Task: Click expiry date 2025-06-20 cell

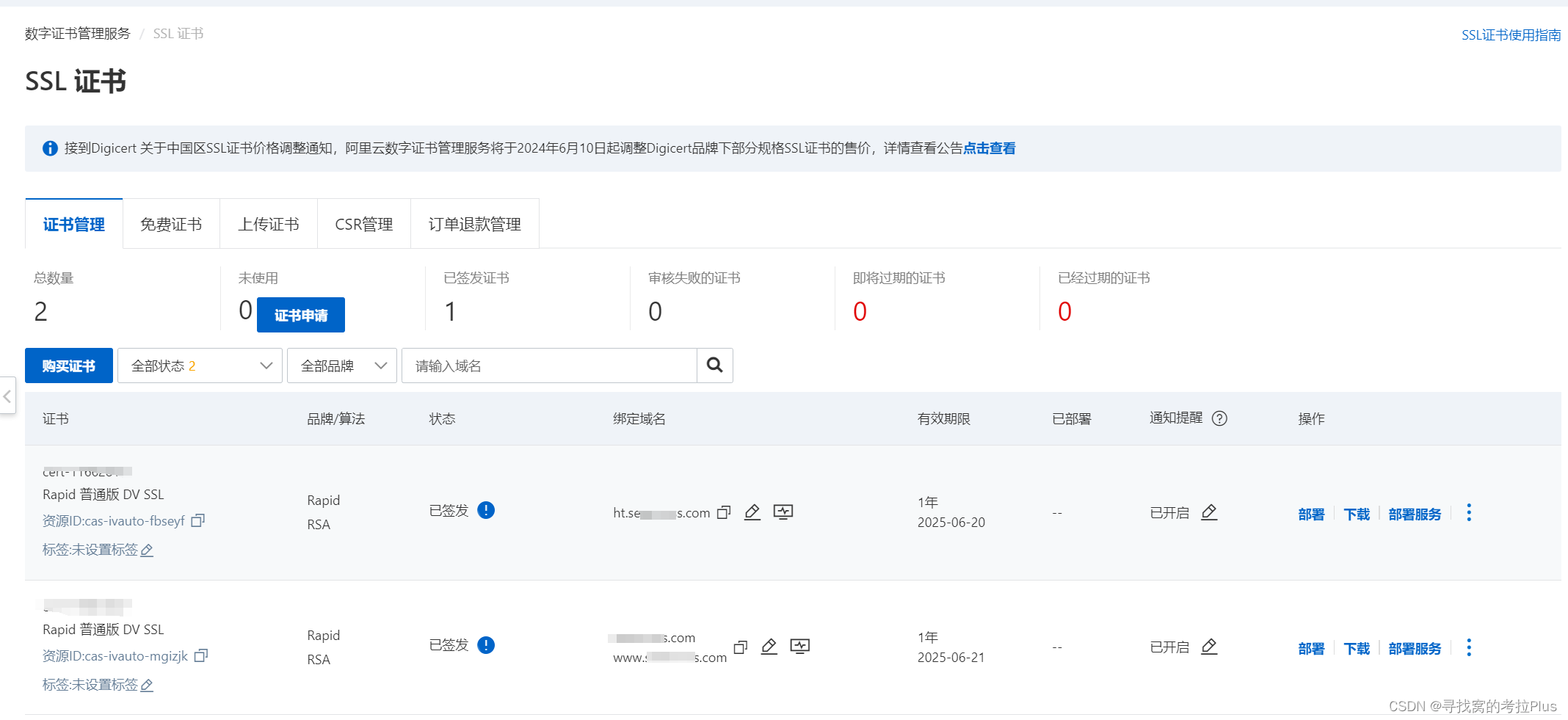Action: click(951, 522)
